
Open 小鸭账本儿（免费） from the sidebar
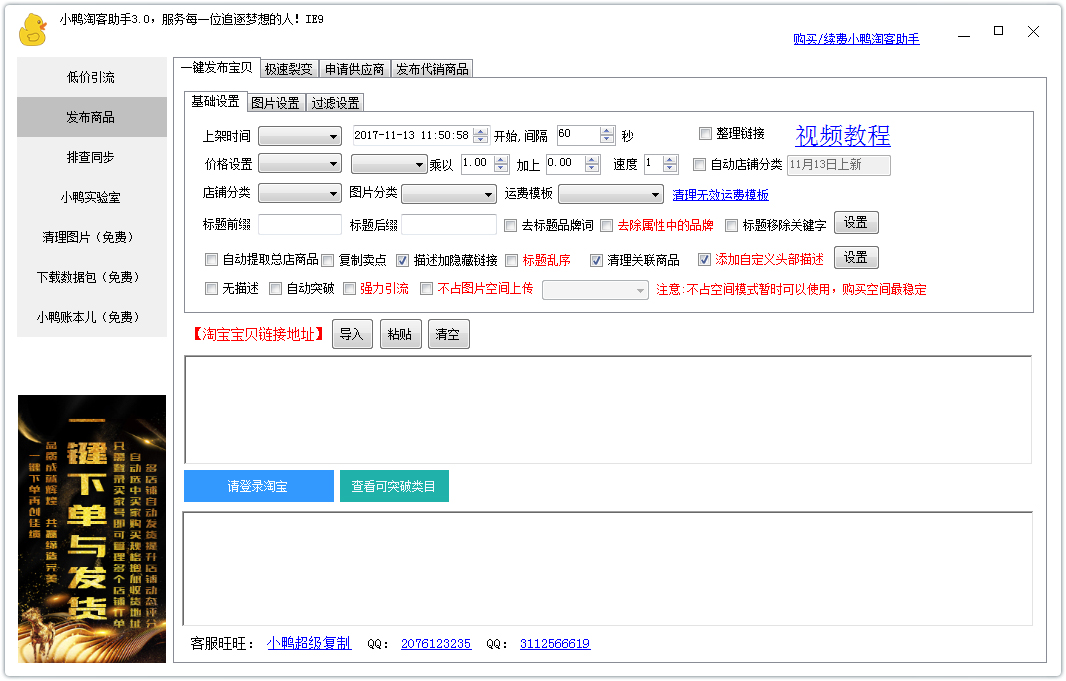coord(91,316)
